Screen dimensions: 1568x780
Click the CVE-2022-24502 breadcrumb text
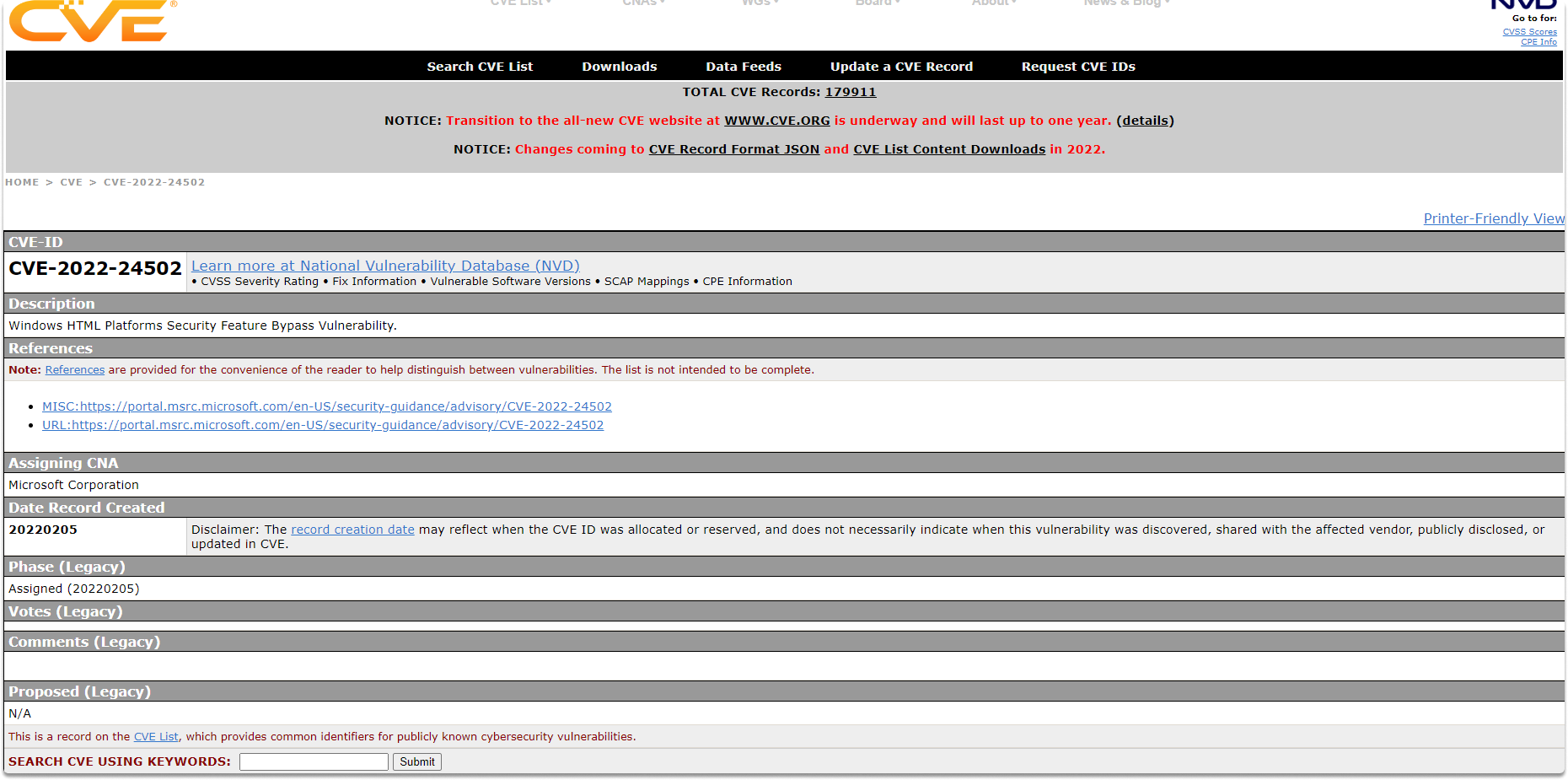(154, 182)
